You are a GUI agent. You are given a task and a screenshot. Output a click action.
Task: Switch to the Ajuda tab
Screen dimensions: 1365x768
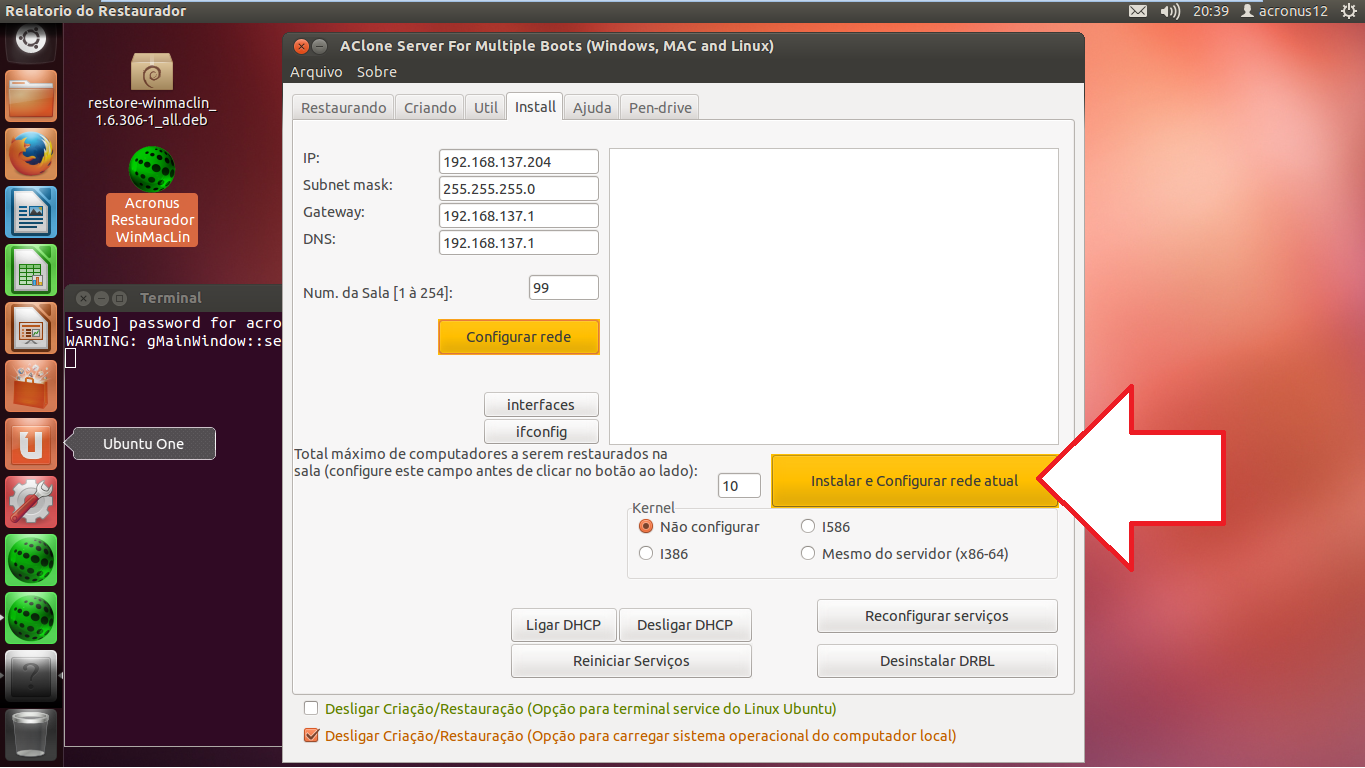point(592,108)
